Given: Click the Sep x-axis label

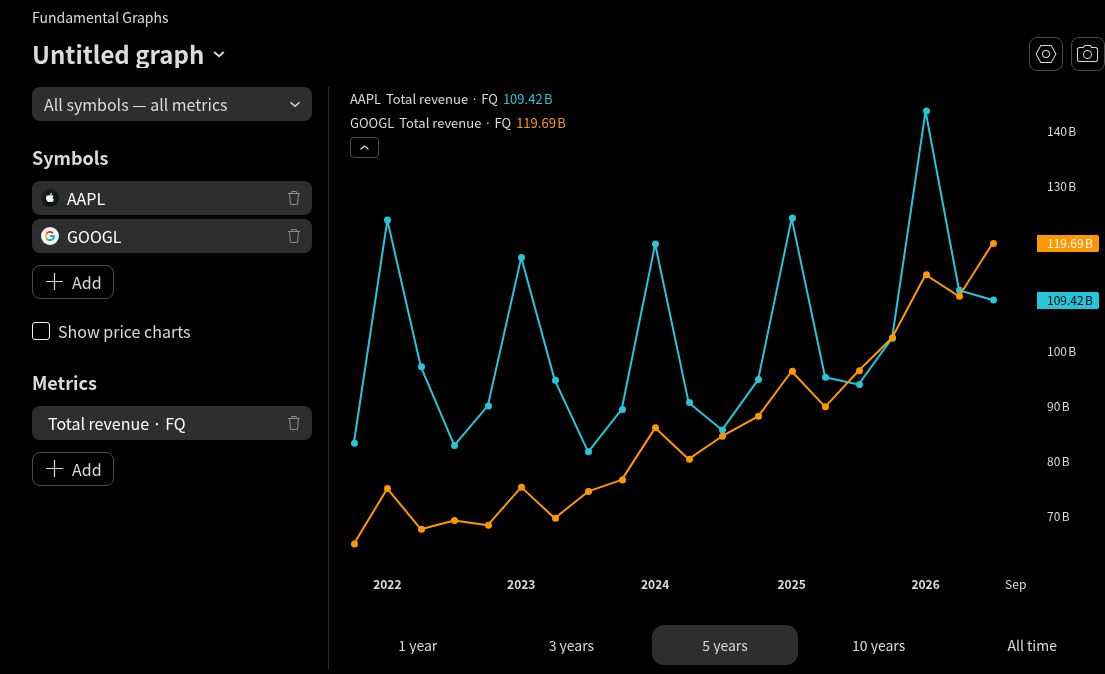Looking at the screenshot, I should point(1016,584).
